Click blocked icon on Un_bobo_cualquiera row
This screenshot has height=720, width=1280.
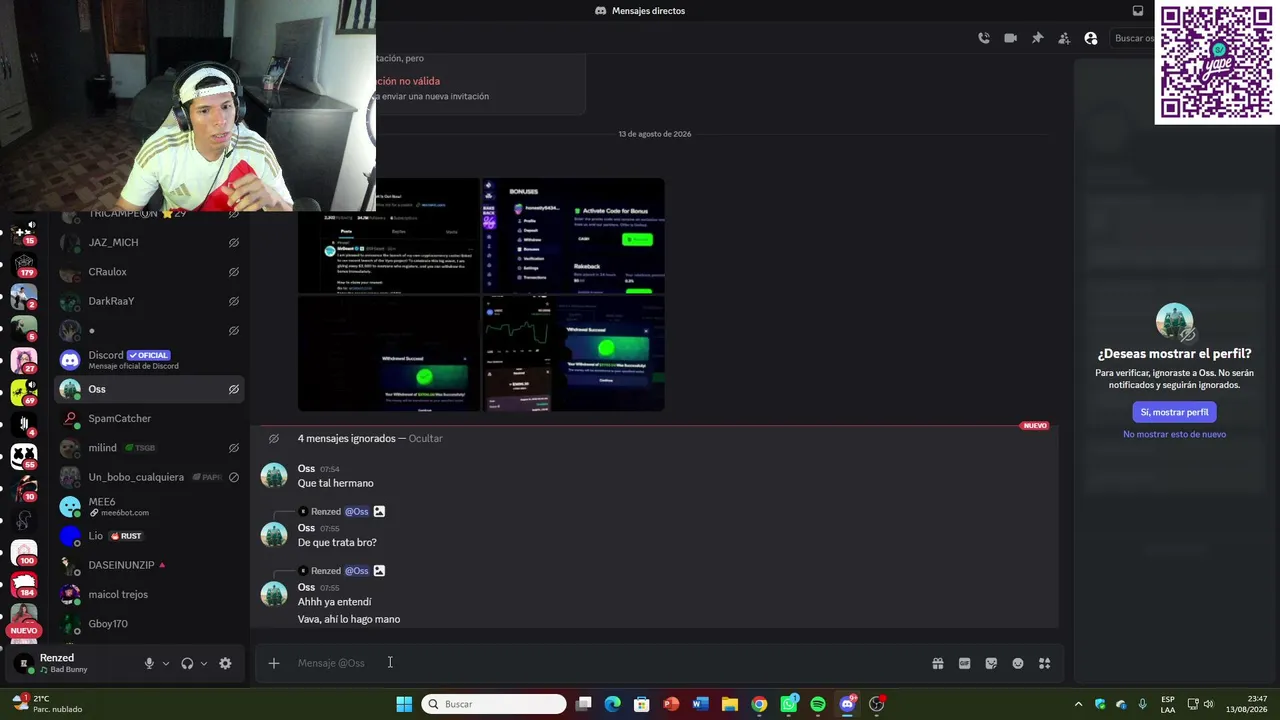click(233, 477)
